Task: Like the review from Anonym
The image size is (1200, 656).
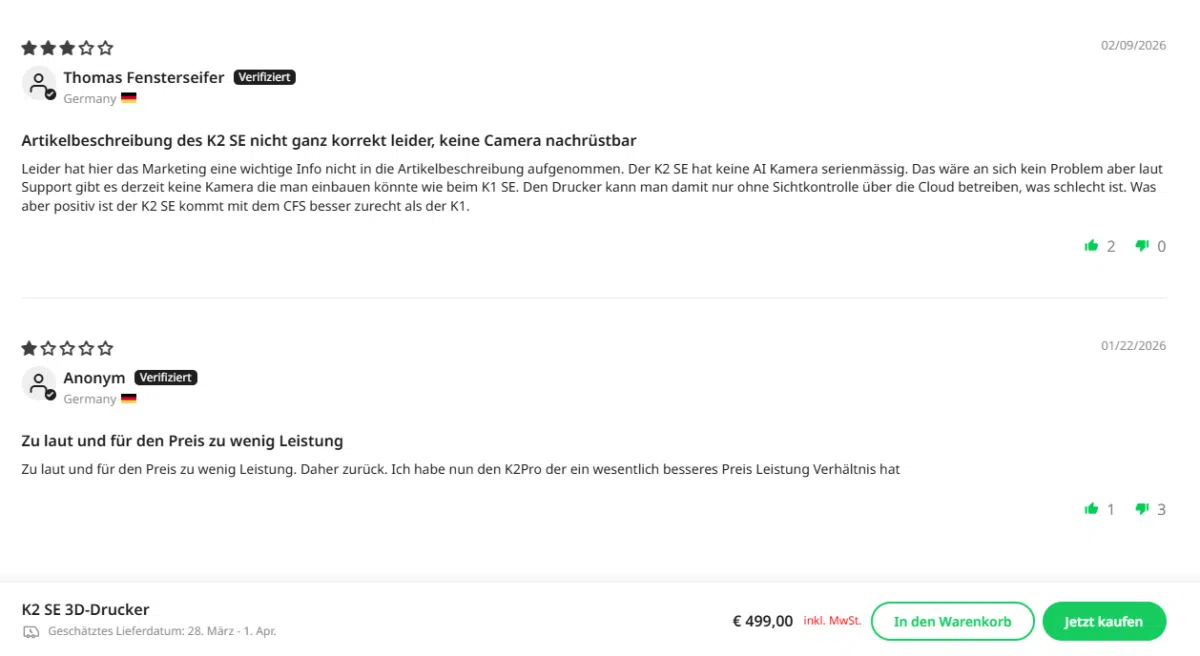Action: pyautogui.click(x=1091, y=508)
